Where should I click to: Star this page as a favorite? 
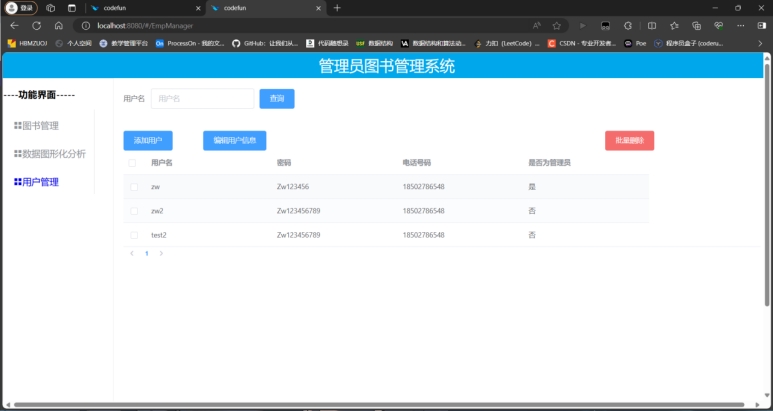point(556,25)
